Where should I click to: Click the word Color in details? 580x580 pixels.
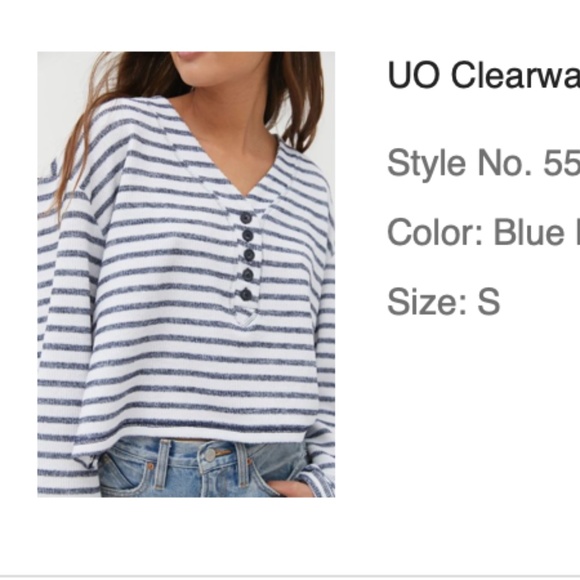(435, 232)
